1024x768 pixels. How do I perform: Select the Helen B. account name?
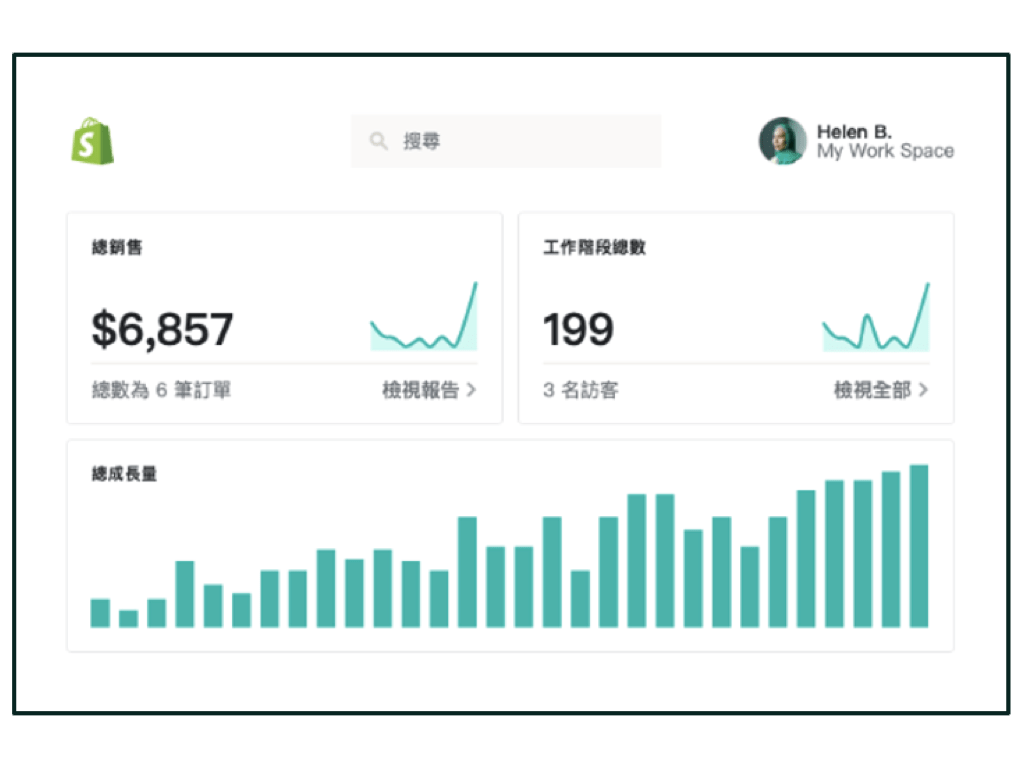click(x=854, y=131)
